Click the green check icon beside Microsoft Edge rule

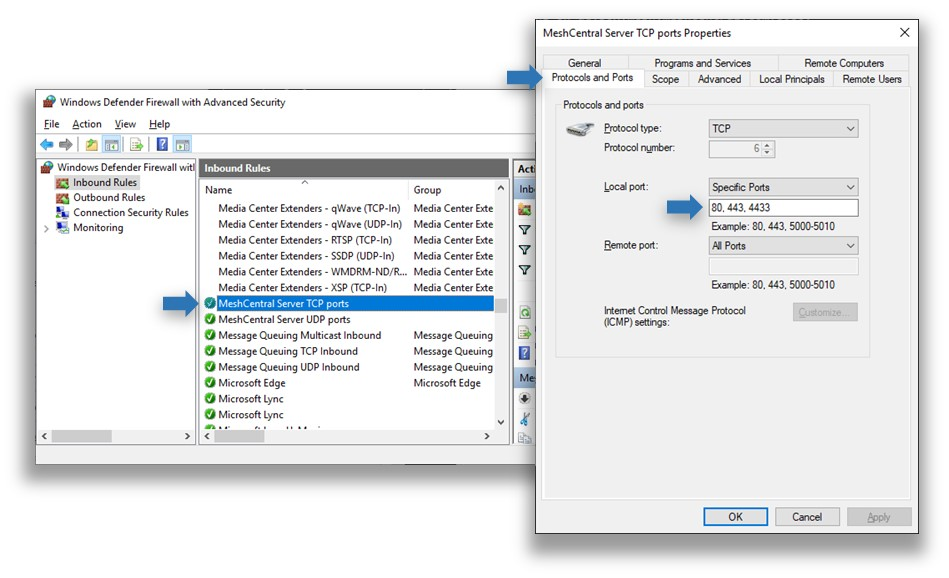(x=210, y=383)
